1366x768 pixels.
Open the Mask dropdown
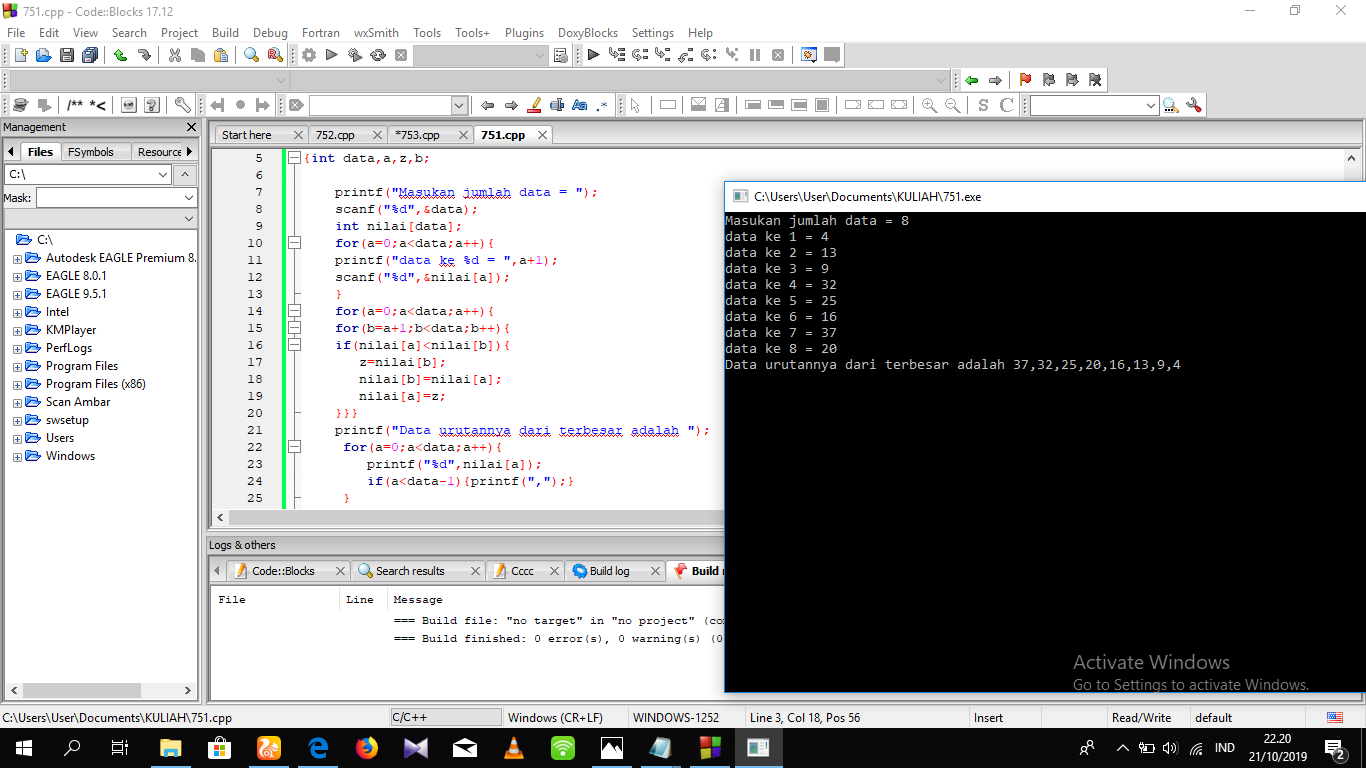pyautogui.click(x=187, y=198)
